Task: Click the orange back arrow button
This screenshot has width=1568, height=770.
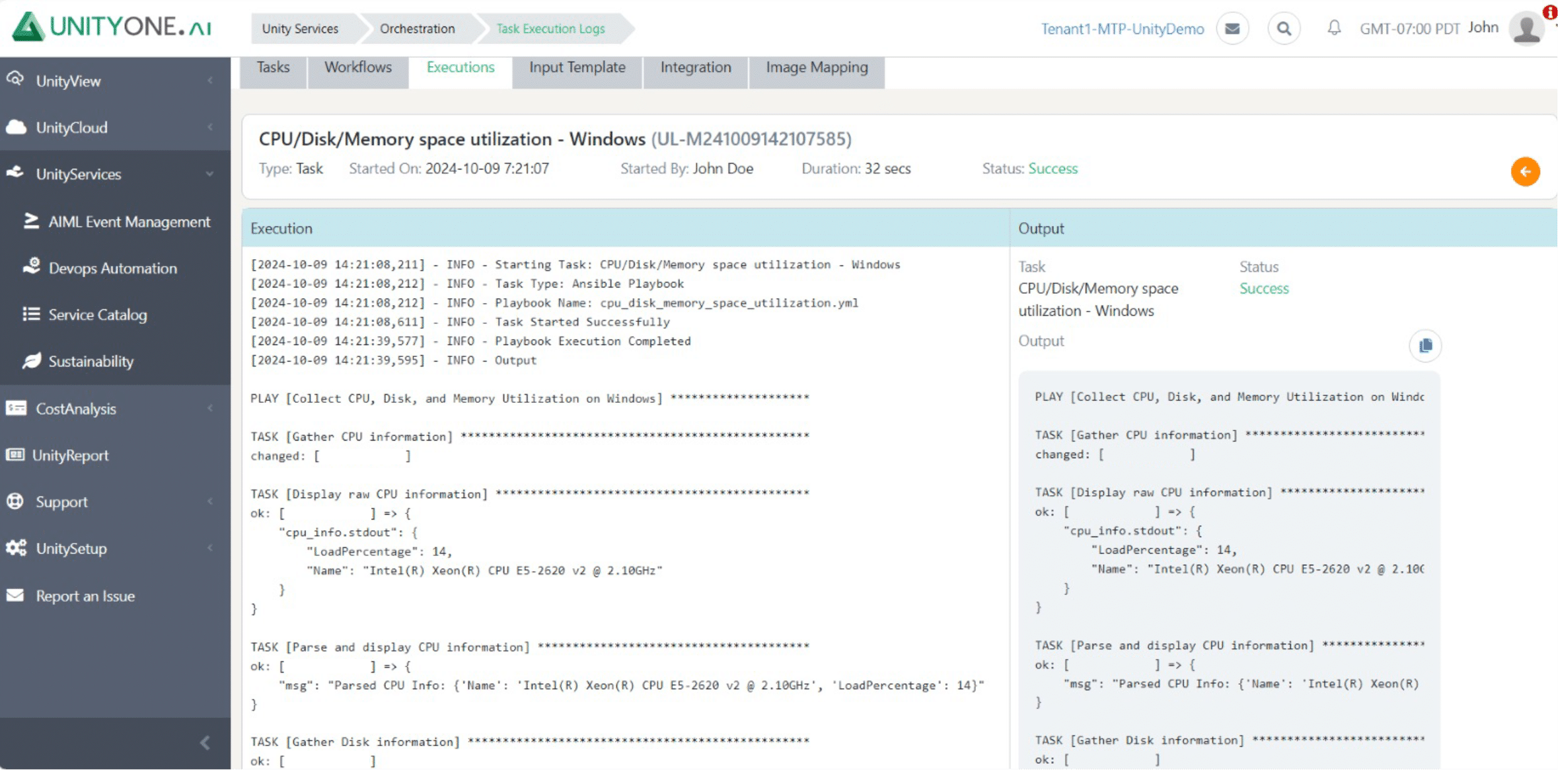Action: click(x=1525, y=171)
